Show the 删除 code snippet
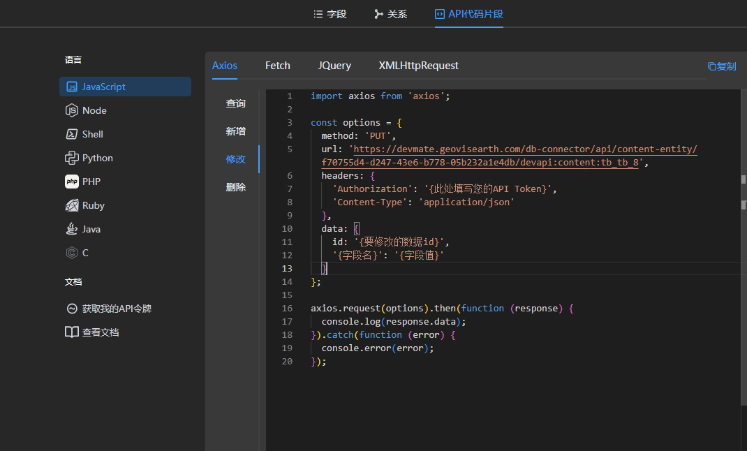This screenshot has height=451, width=747. point(235,187)
